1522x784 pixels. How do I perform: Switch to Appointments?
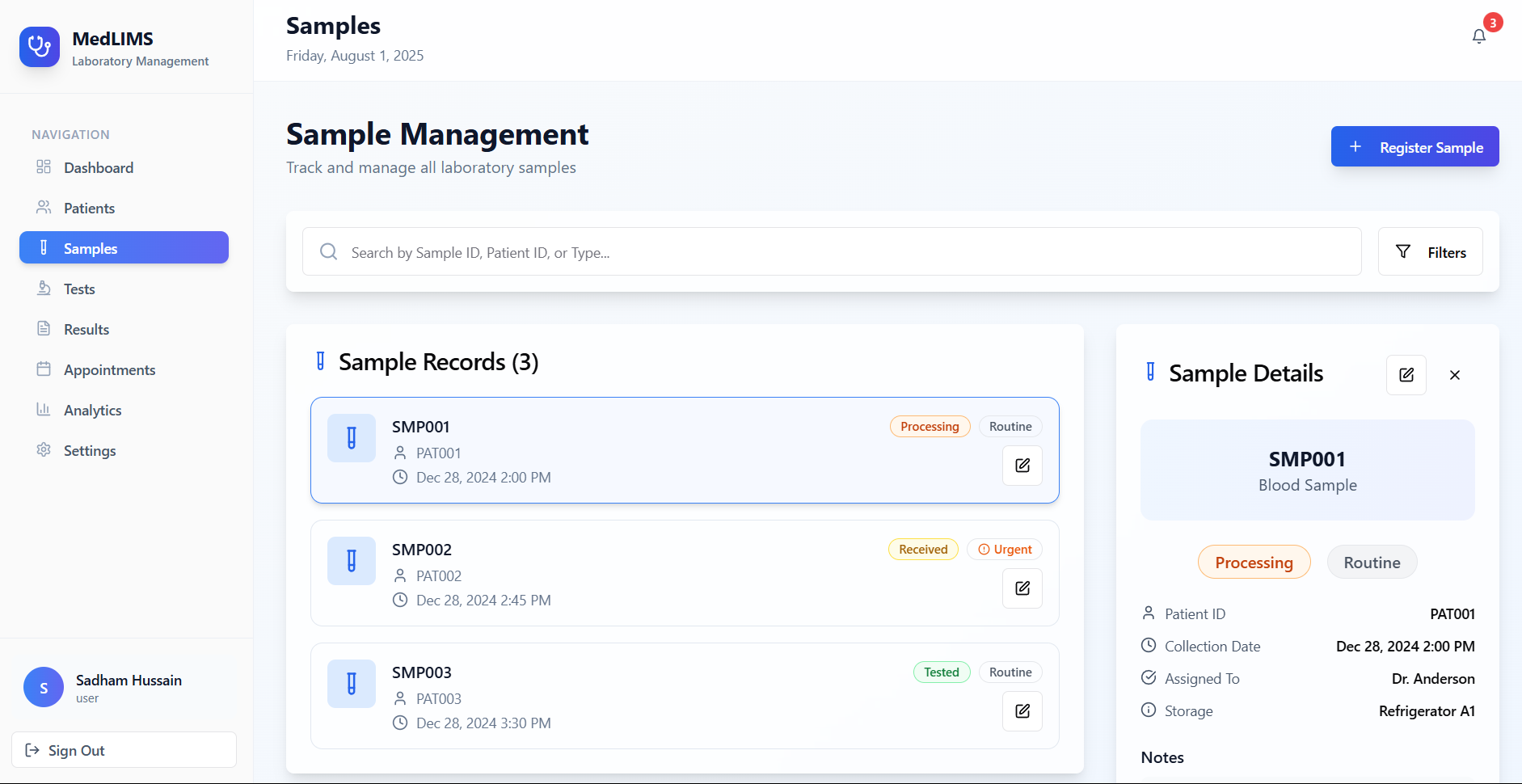[x=124, y=369]
